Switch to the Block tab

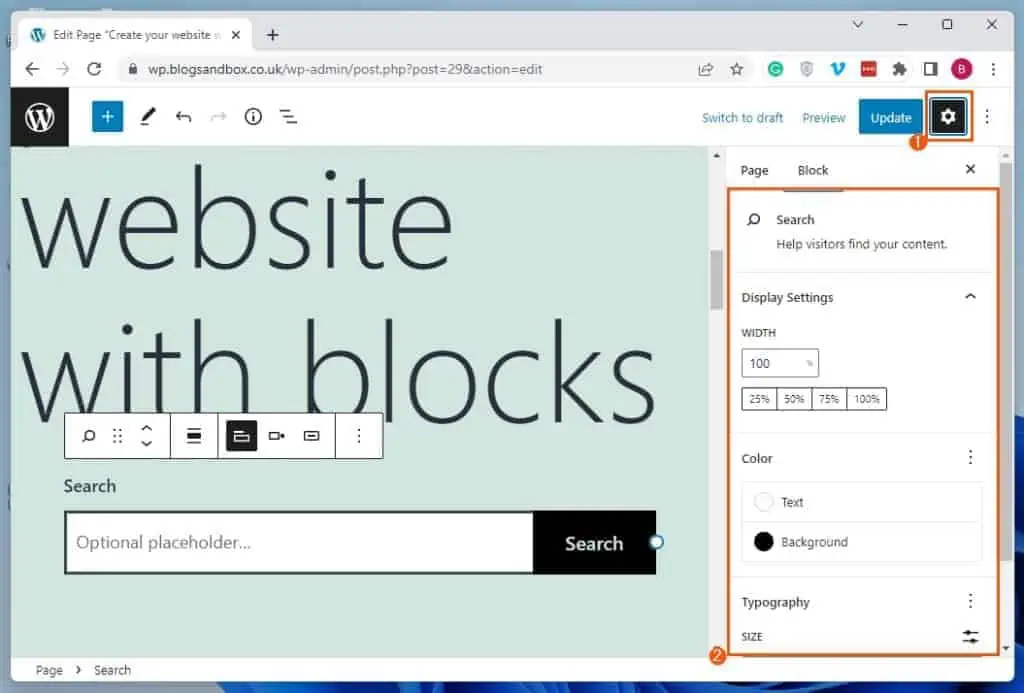click(812, 170)
